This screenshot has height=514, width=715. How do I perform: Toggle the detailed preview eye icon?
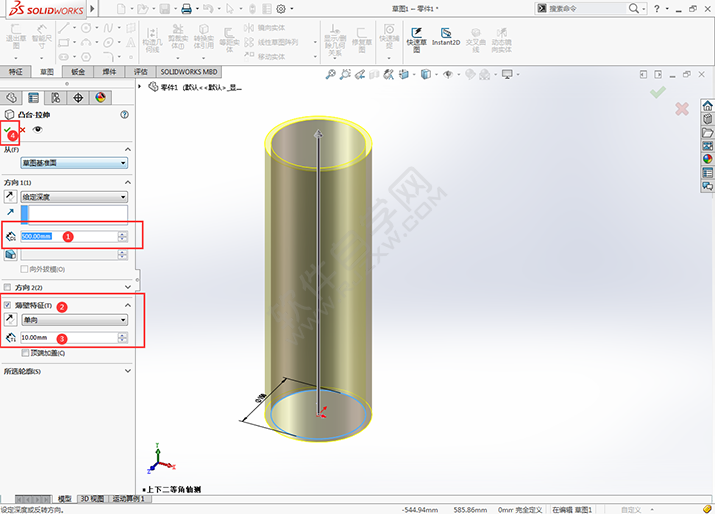38,130
